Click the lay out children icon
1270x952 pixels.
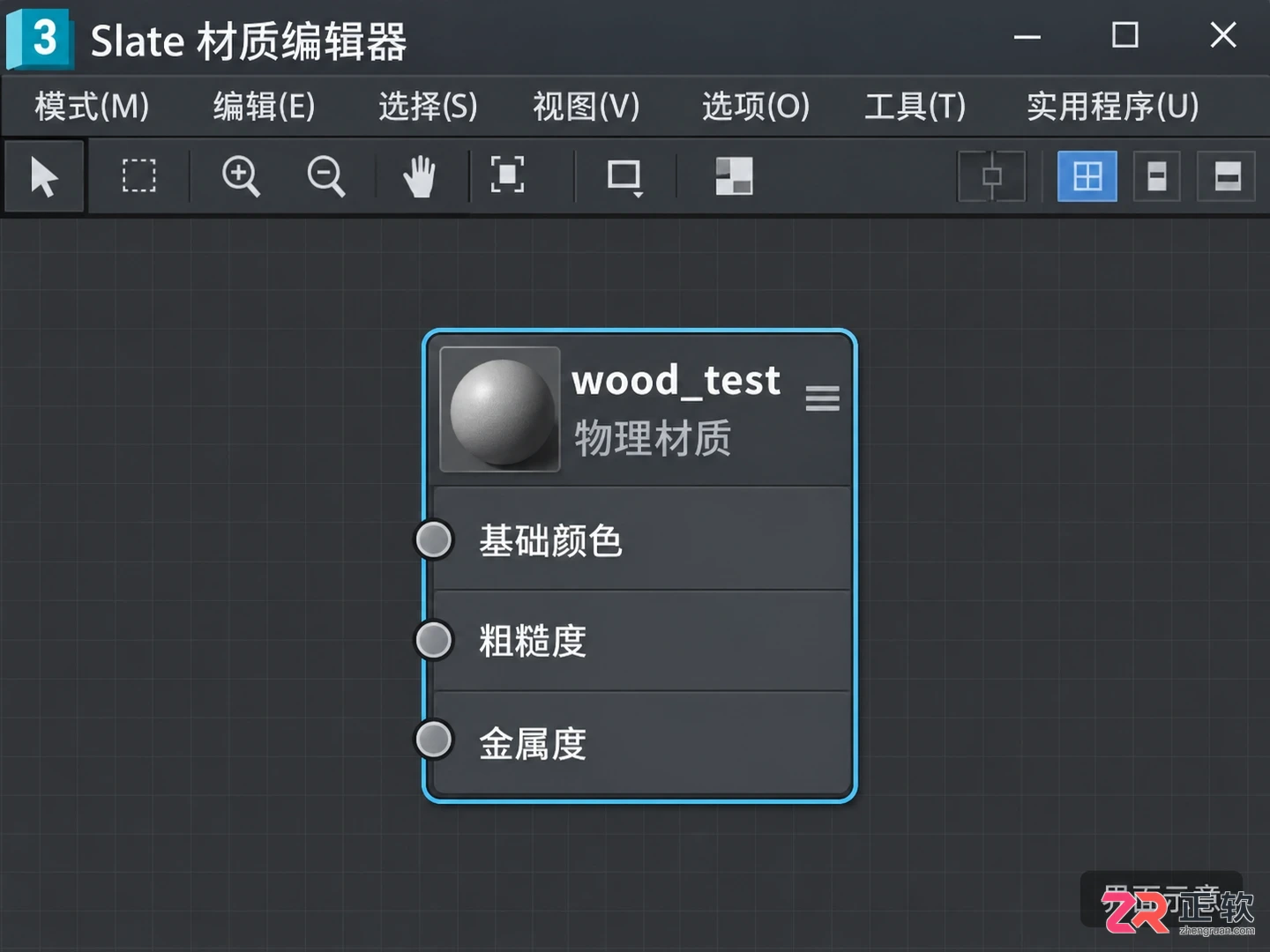coord(991,176)
